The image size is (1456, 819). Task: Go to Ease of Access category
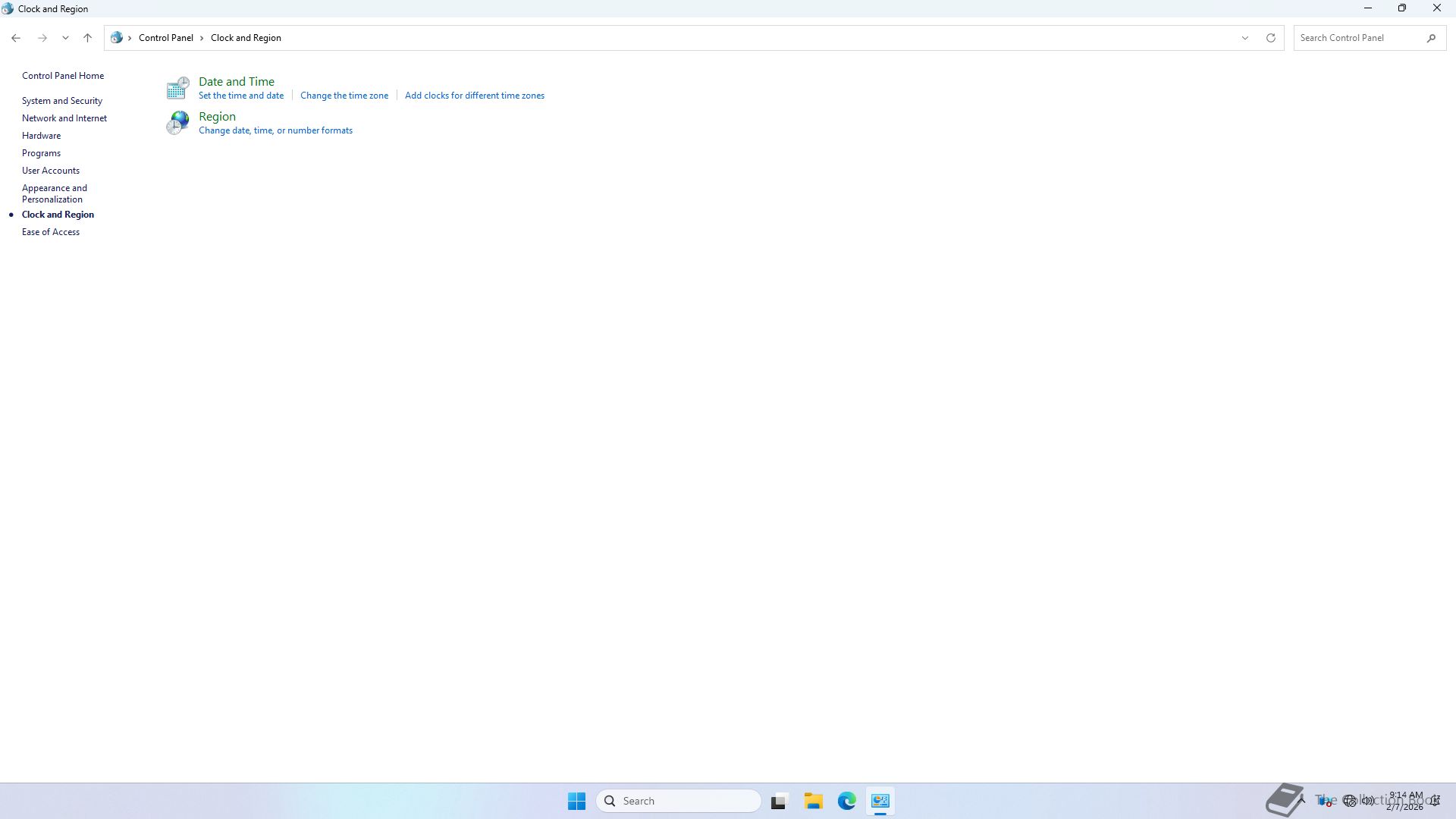tap(51, 232)
